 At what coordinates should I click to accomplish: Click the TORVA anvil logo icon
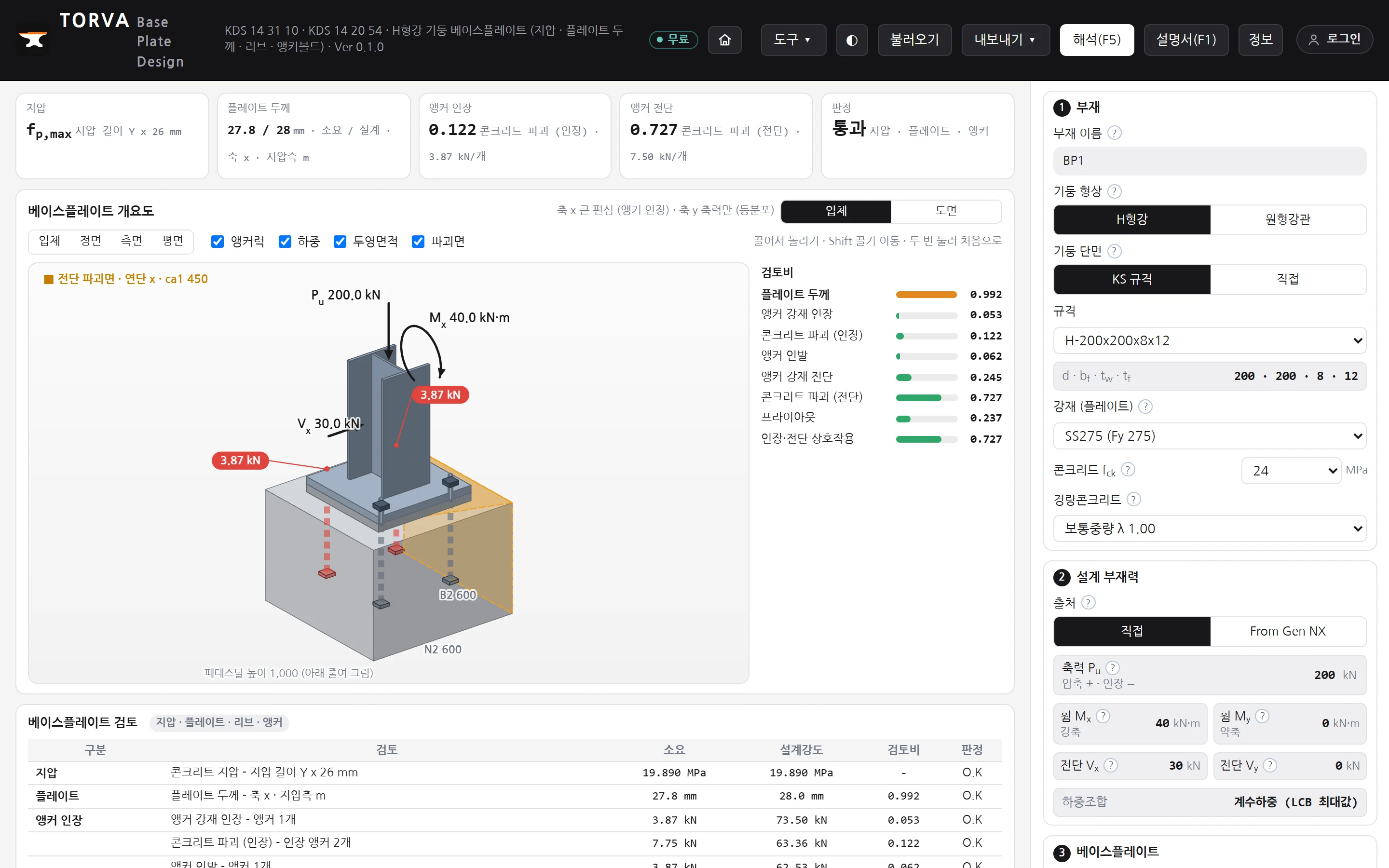coord(33,40)
